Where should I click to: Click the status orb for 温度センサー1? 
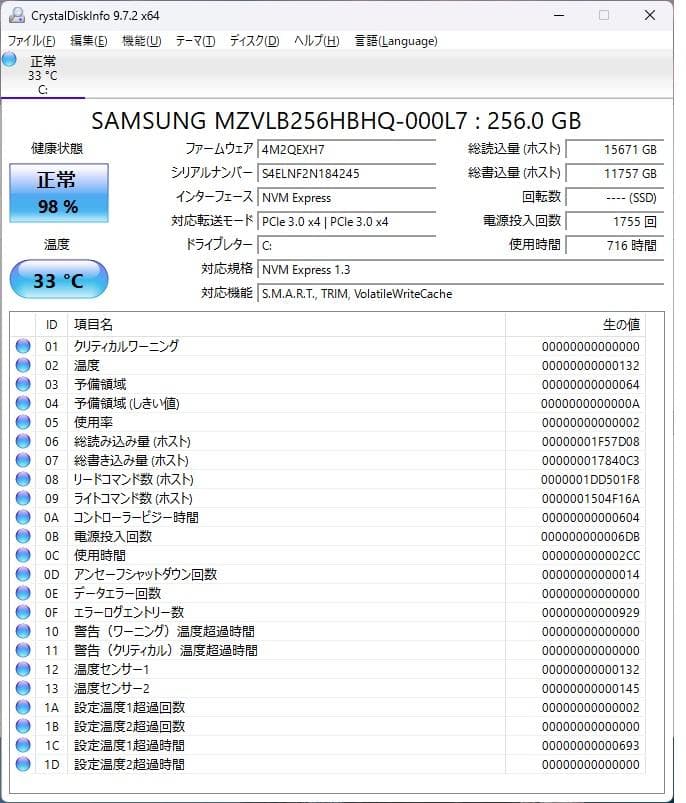click(23, 669)
